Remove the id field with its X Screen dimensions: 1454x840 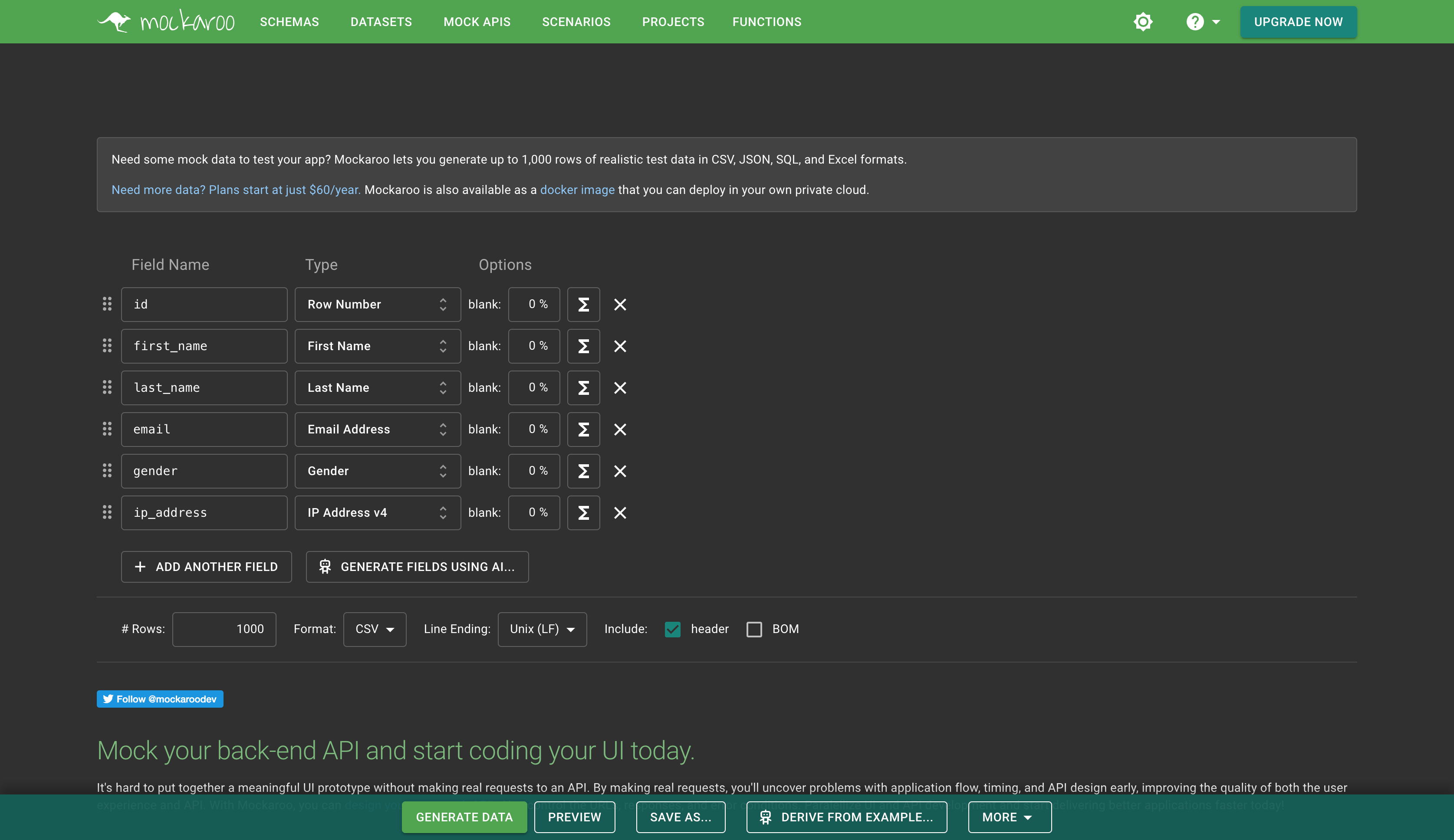[x=620, y=304]
